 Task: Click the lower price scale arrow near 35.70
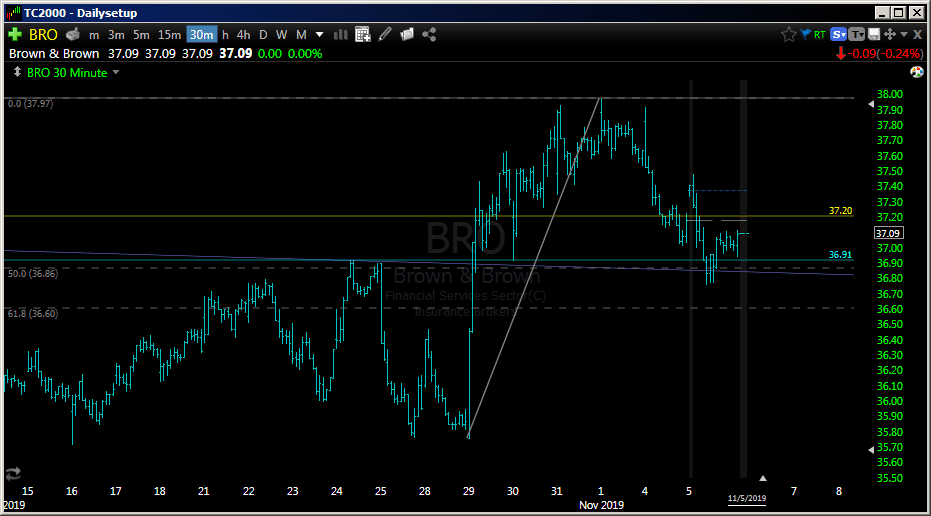pyautogui.click(x=871, y=449)
